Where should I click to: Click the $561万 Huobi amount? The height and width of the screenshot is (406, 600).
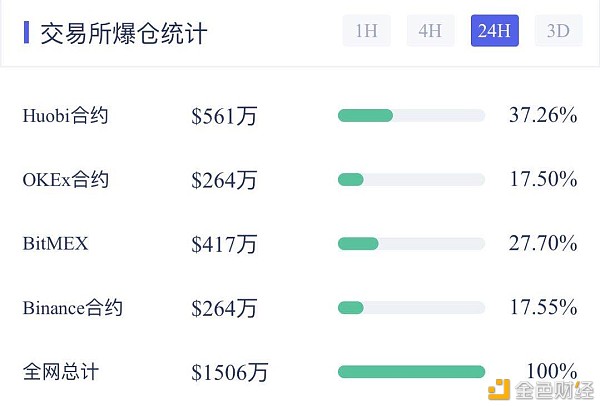click(x=224, y=117)
